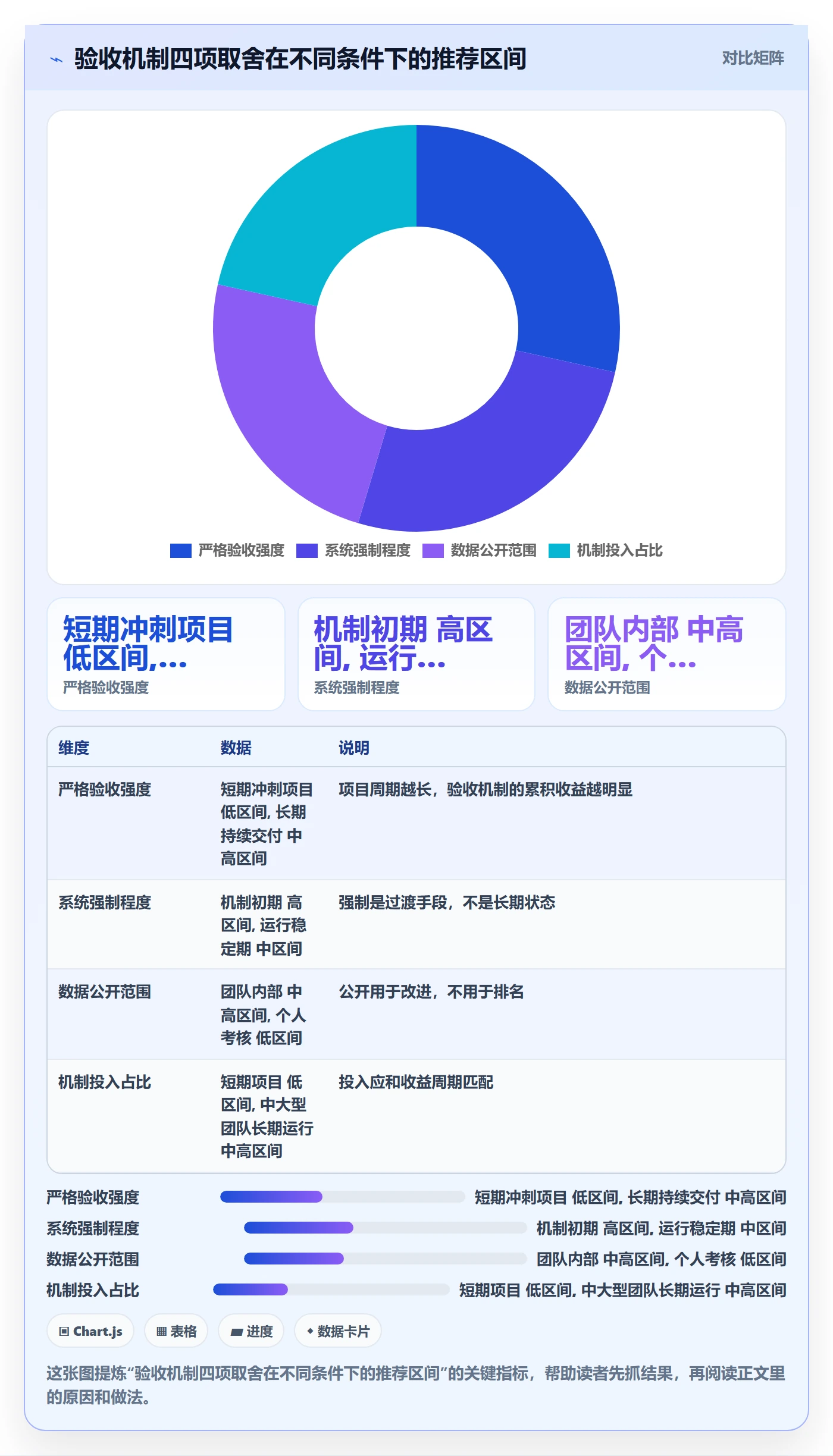Click the 维度 column header
833x1456 pixels.
click(x=74, y=748)
